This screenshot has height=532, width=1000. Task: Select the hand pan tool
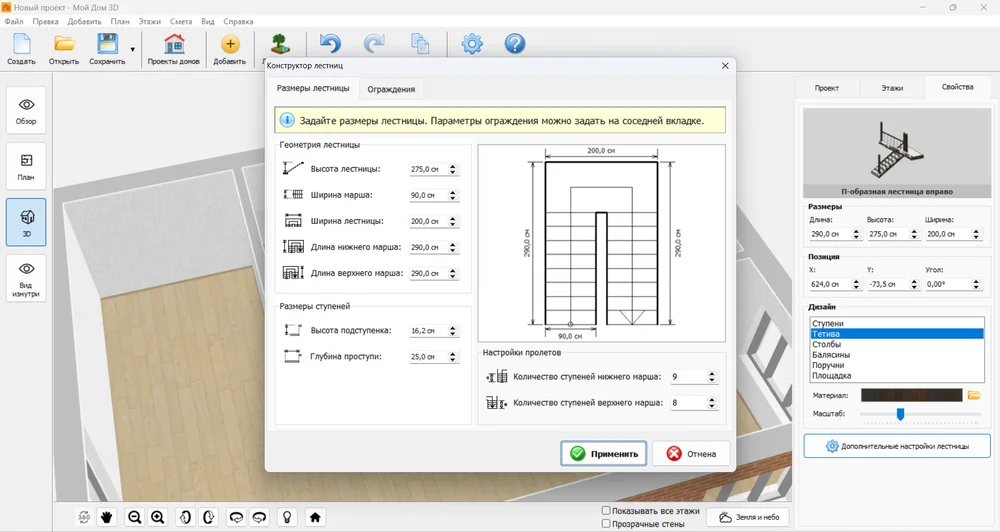click(107, 517)
